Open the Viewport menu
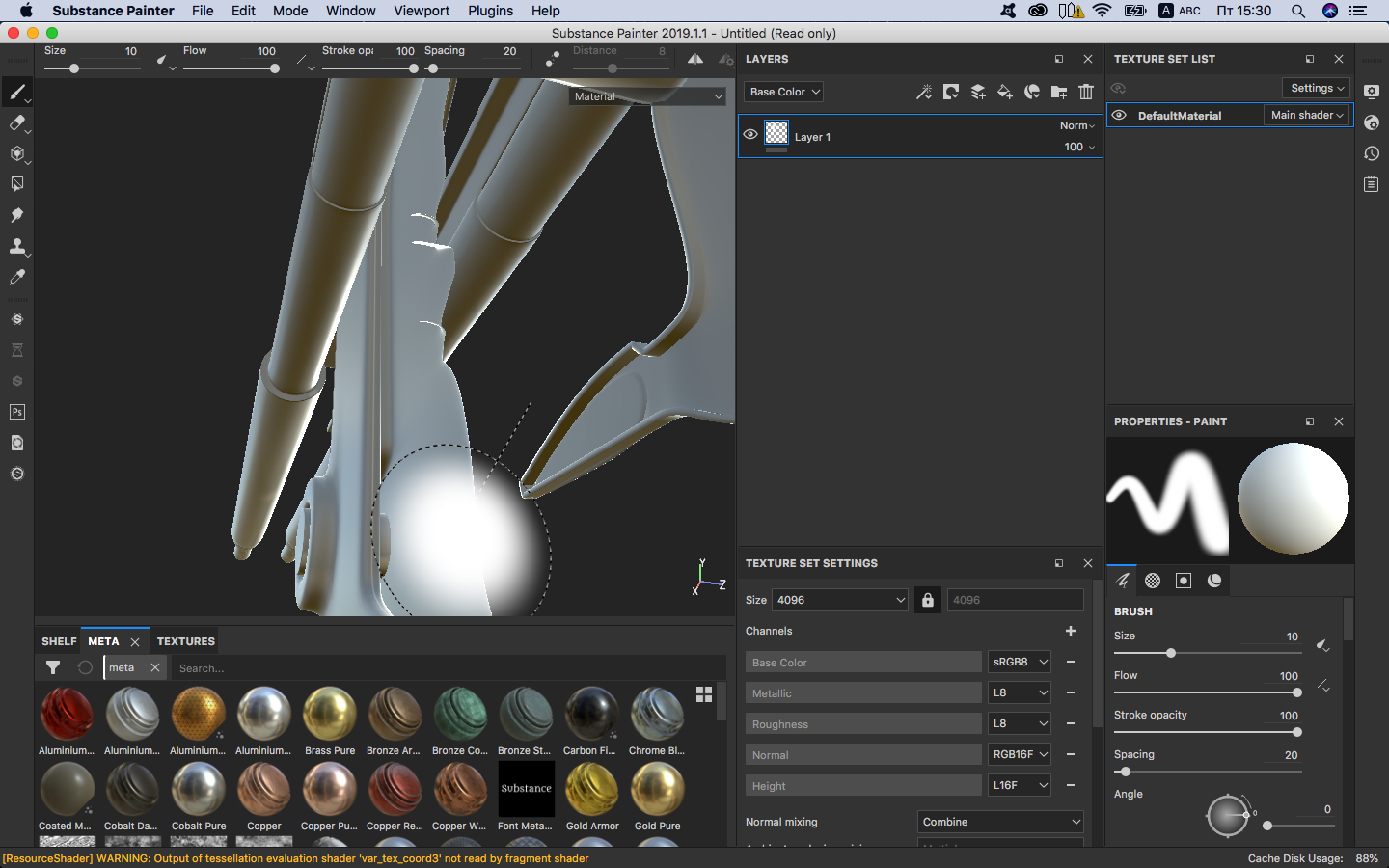1389x868 pixels. 422,11
